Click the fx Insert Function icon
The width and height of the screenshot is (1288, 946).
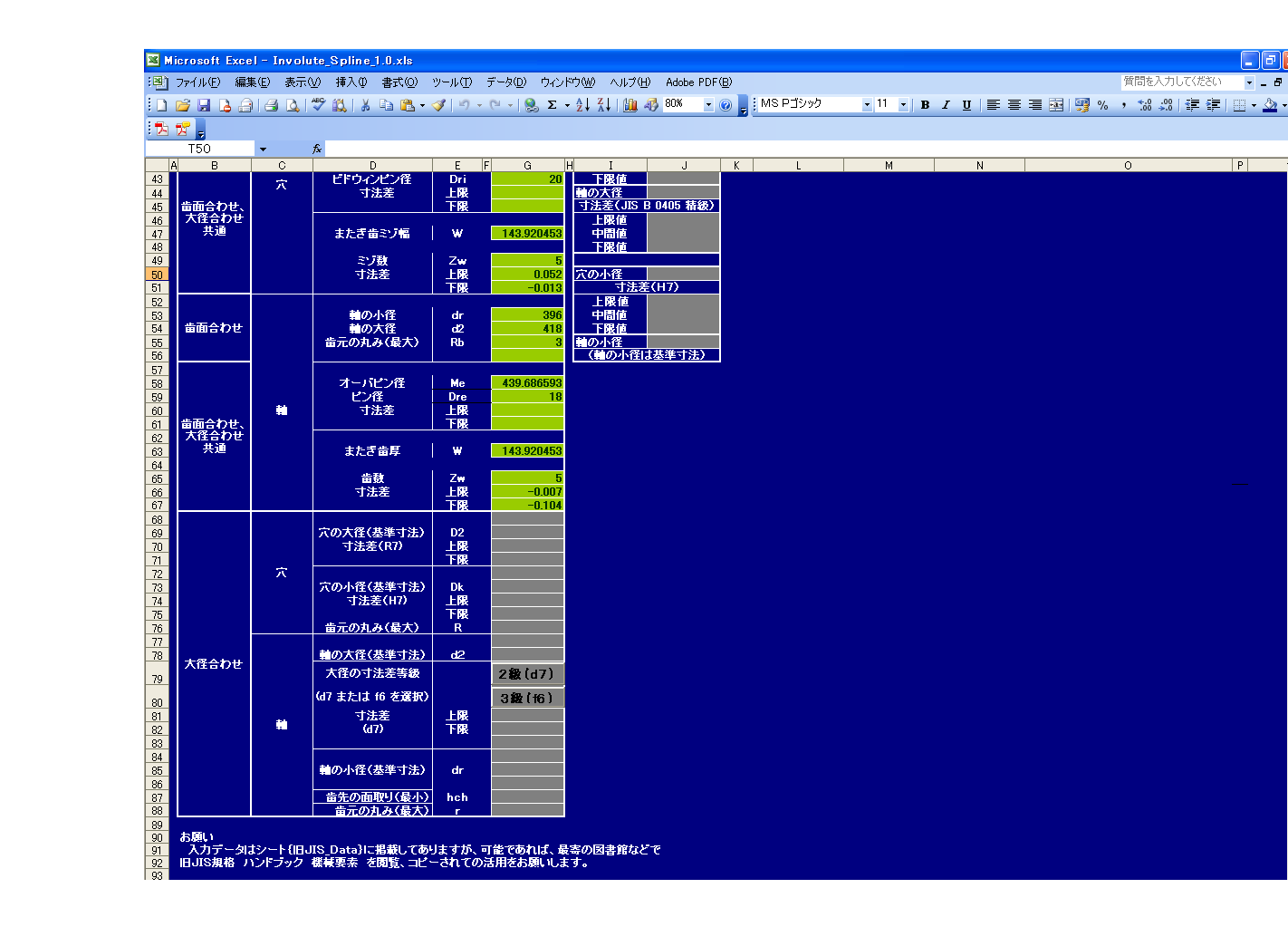317,149
